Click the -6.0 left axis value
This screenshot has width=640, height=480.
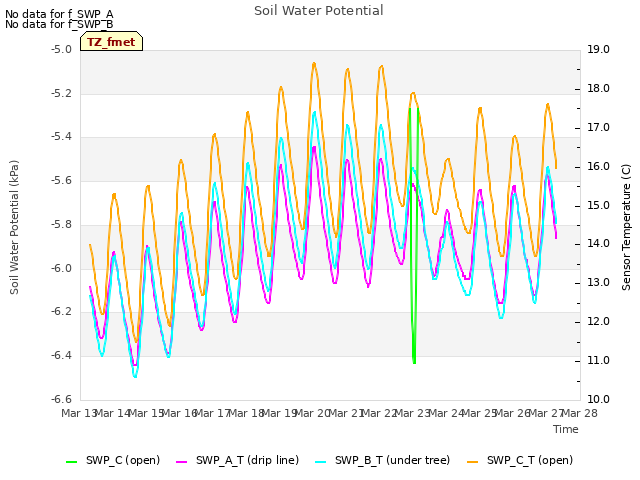61,268
